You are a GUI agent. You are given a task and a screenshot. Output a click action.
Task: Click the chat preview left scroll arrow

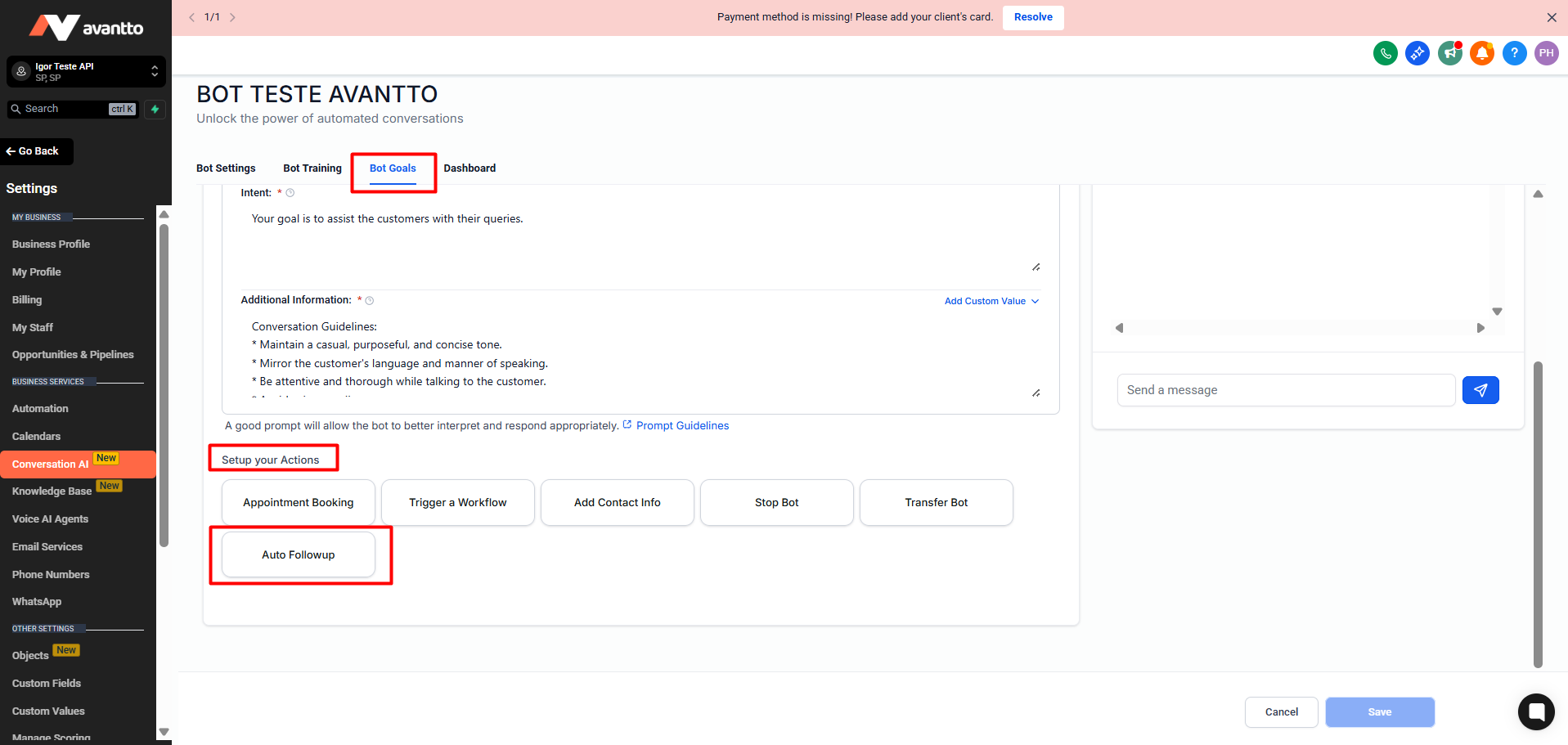[x=1119, y=328]
